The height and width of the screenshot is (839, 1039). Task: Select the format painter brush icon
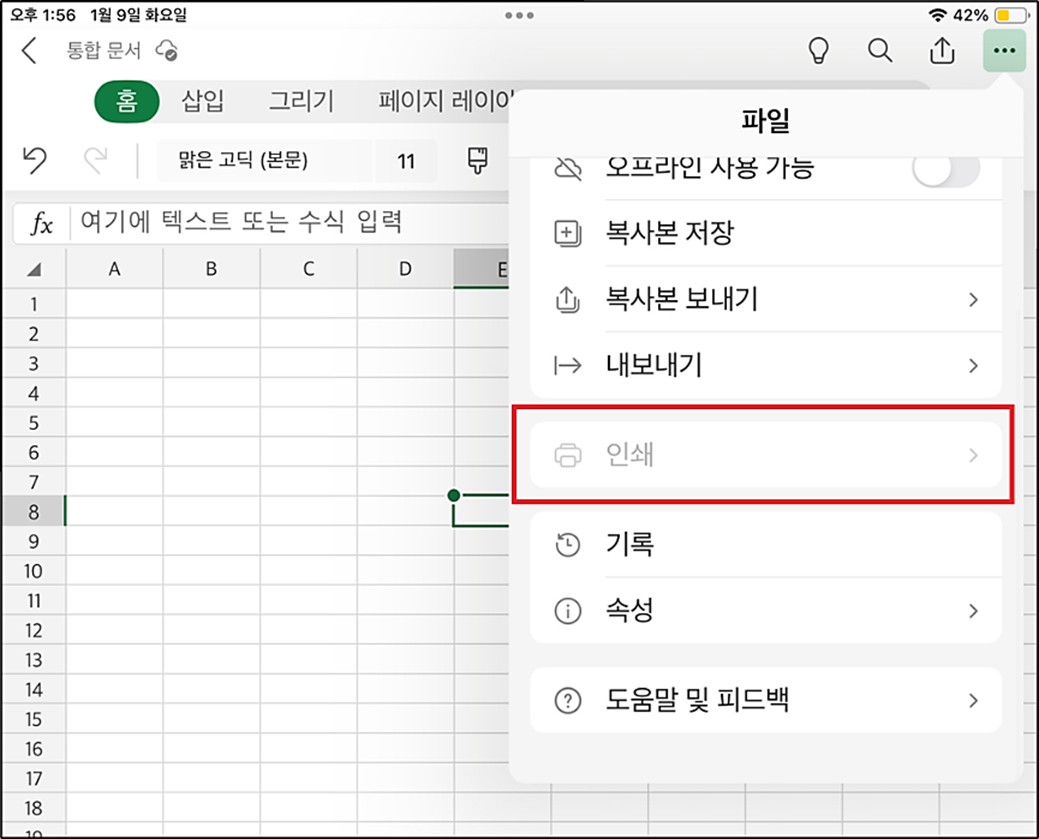point(478,160)
